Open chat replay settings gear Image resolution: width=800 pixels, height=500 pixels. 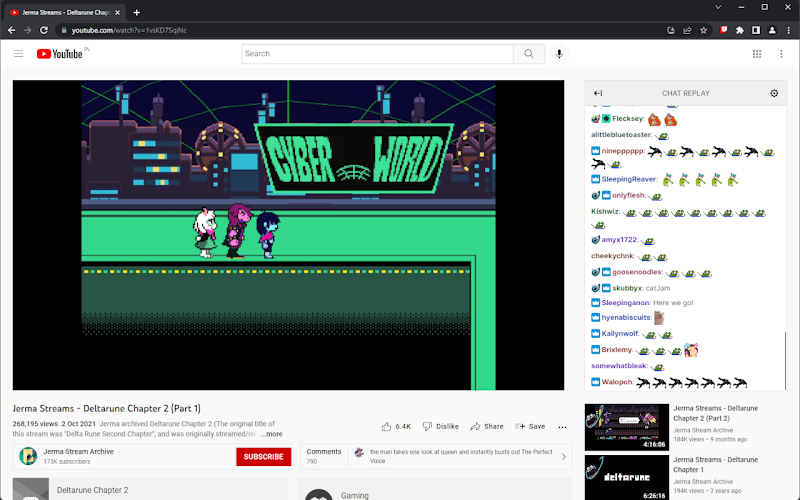(x=774, y=93)
